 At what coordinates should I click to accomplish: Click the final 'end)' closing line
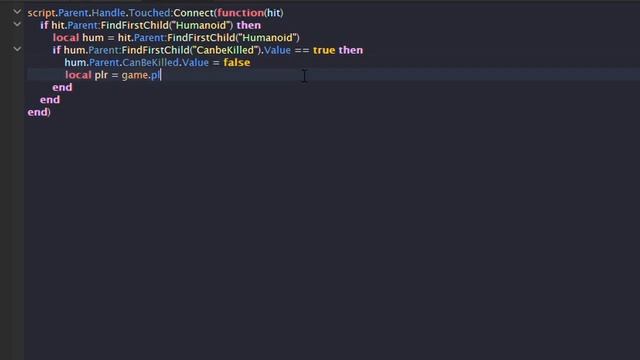[x=39, y=112]
